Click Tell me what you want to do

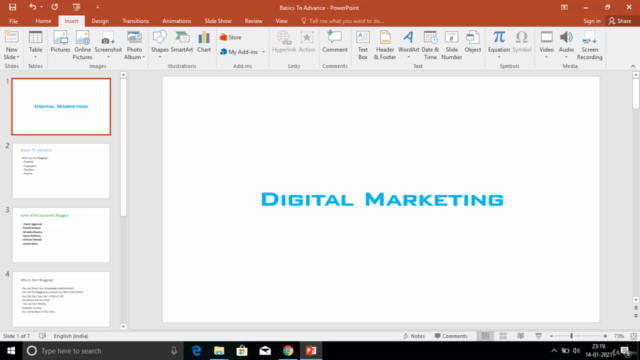tap(343, 21)
